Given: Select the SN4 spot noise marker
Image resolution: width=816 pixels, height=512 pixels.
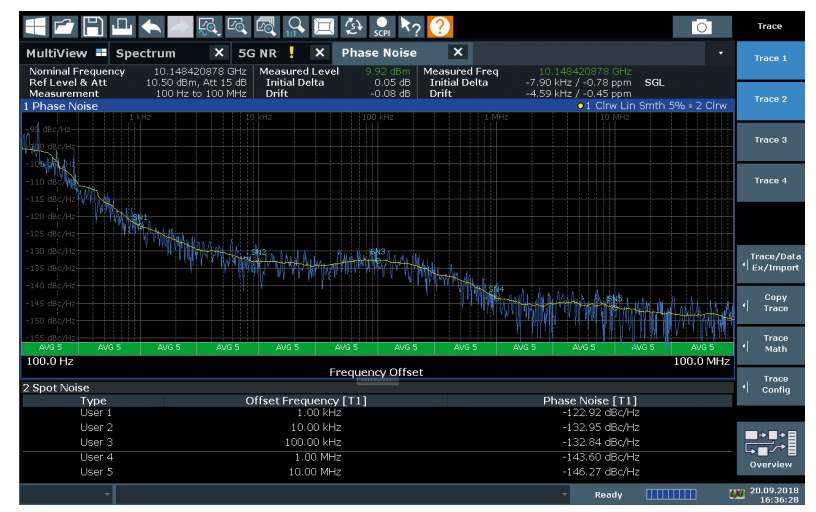Looking at the screenshot, I should (496, 289).
